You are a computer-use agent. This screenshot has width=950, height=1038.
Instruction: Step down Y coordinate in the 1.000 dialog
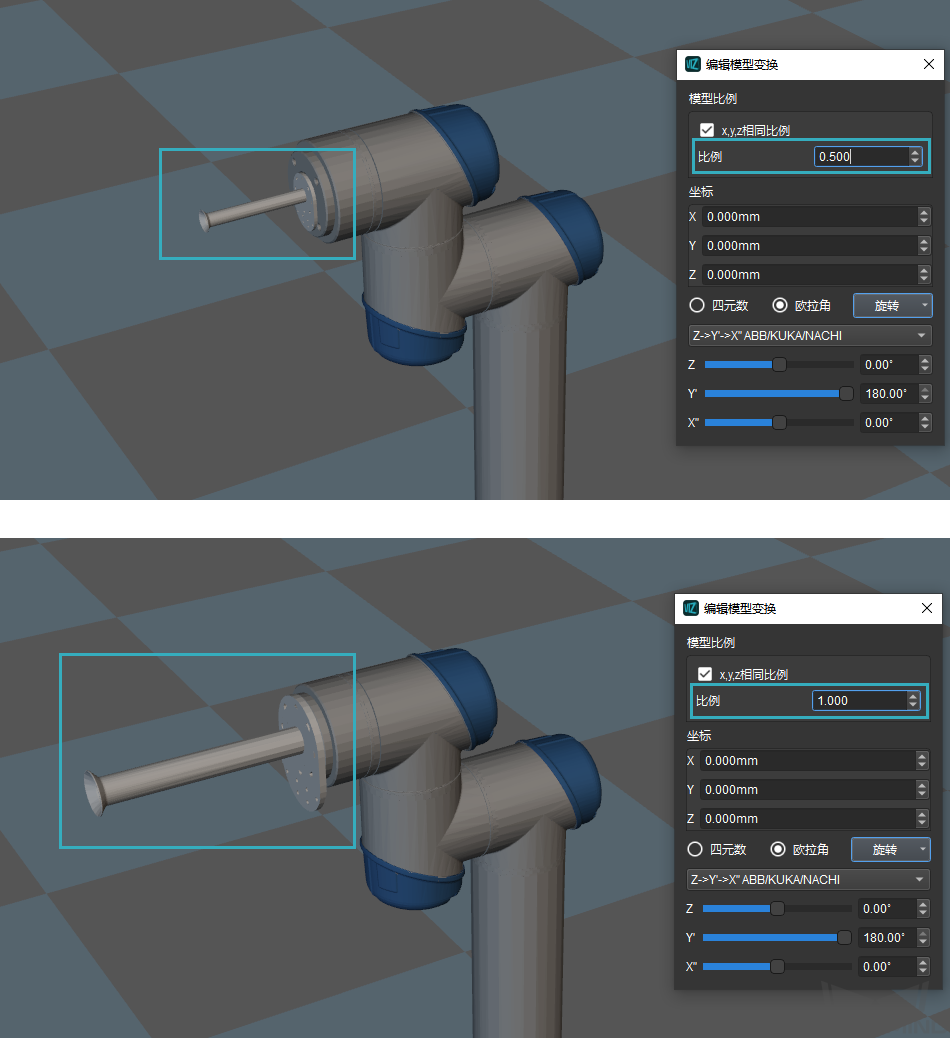(x=922, y=794)
